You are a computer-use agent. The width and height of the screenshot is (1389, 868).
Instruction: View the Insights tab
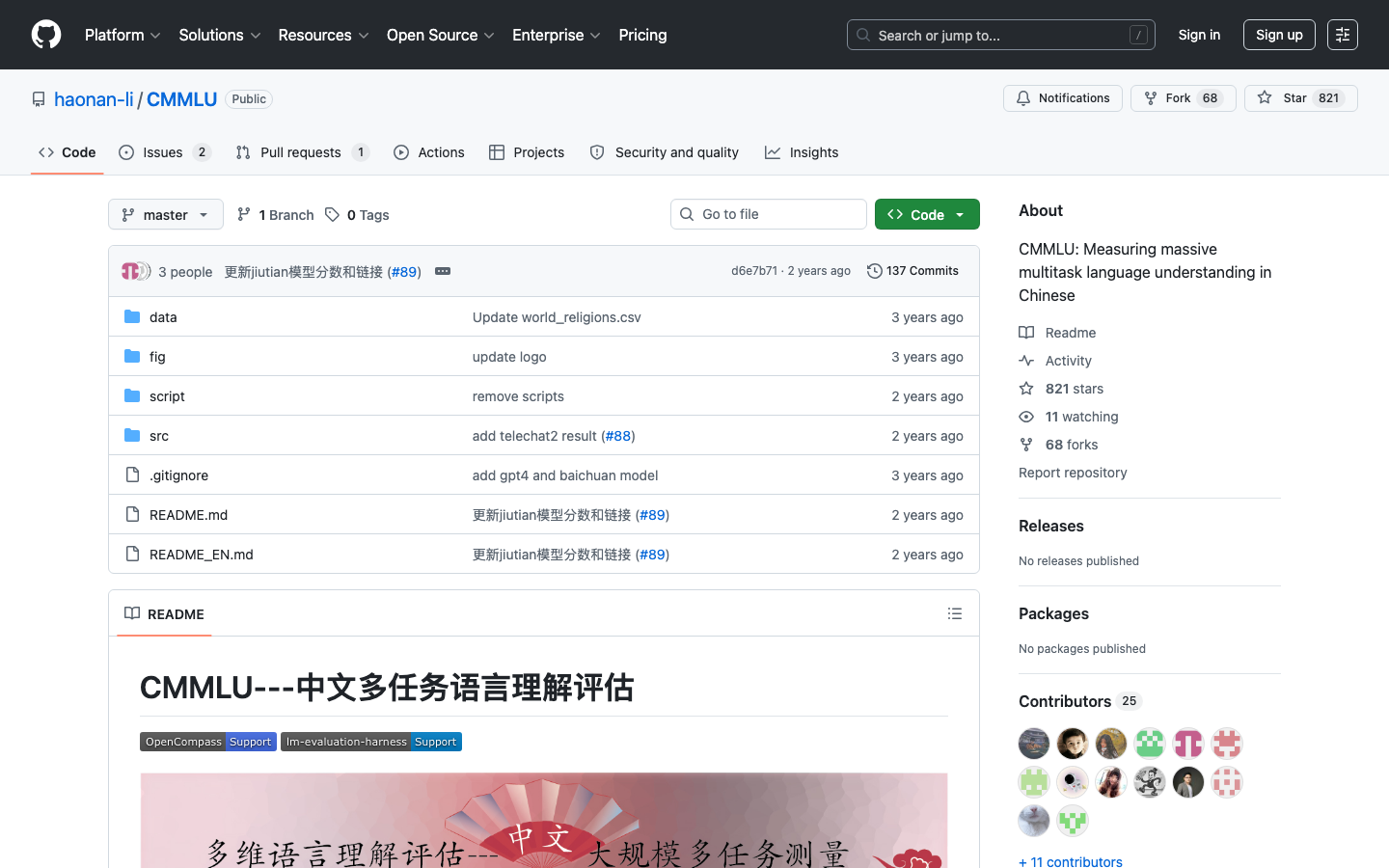pyautogui.click(x=802, y=152)
